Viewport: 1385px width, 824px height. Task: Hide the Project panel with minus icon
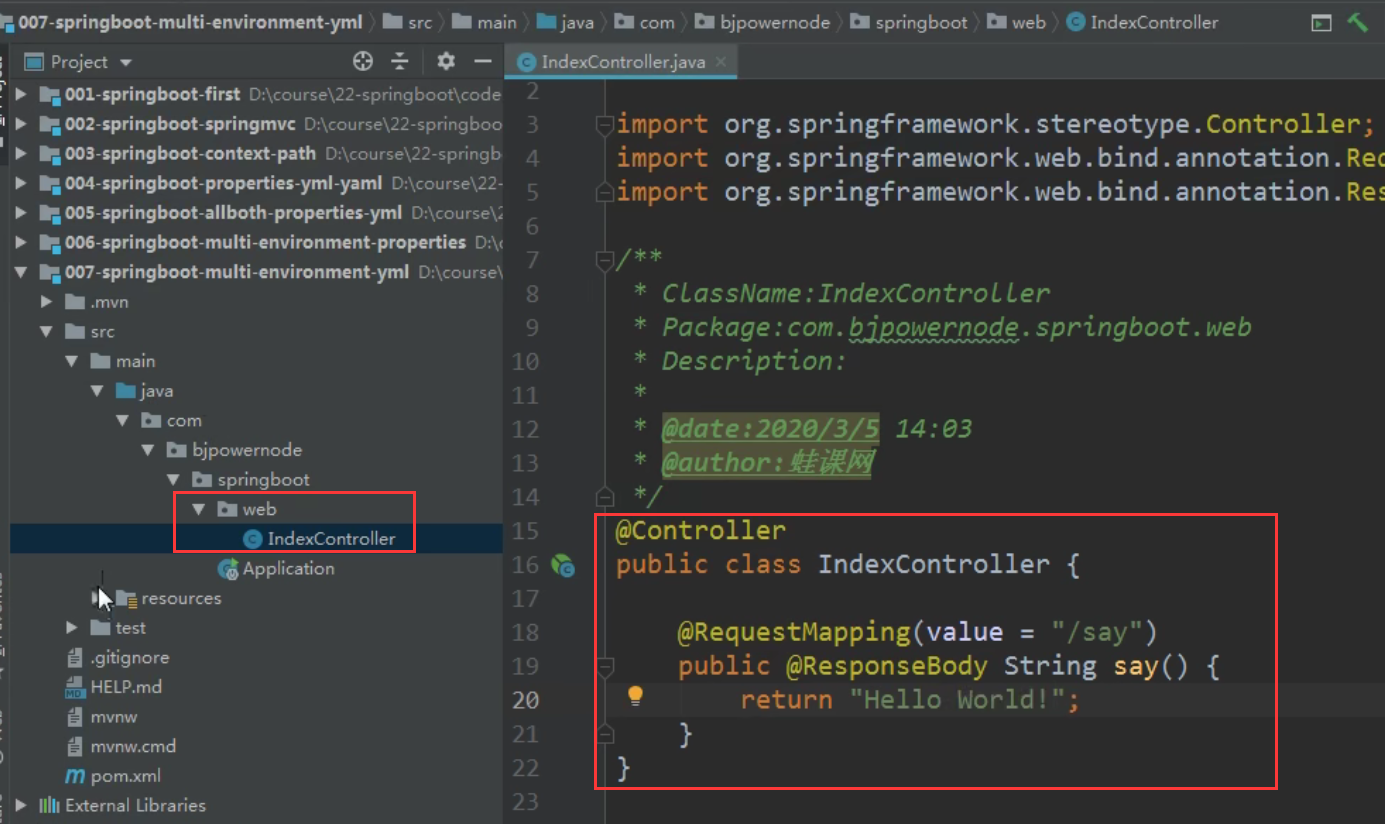[x=483, y=62]
